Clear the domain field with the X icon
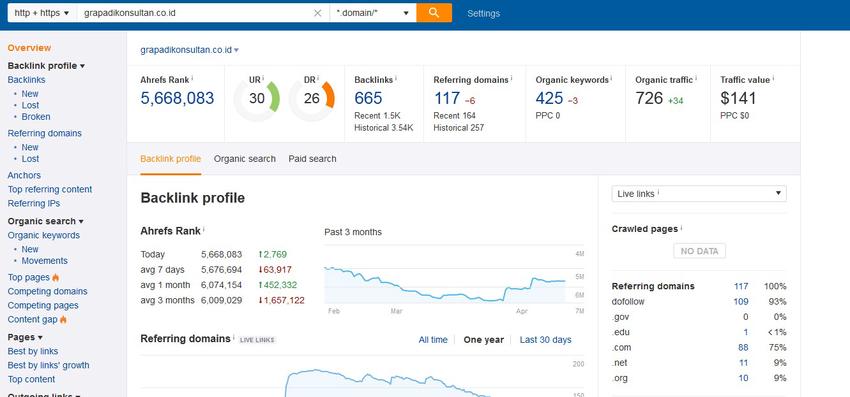 click(x=318, y=13)
